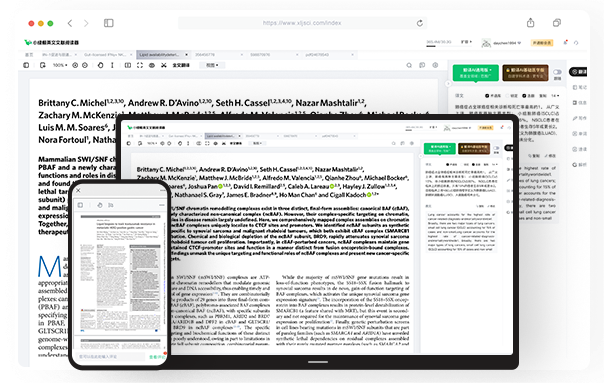Open the comments icon in back window toolbar
The image size is (604, 383).
[x=422, y=65]
